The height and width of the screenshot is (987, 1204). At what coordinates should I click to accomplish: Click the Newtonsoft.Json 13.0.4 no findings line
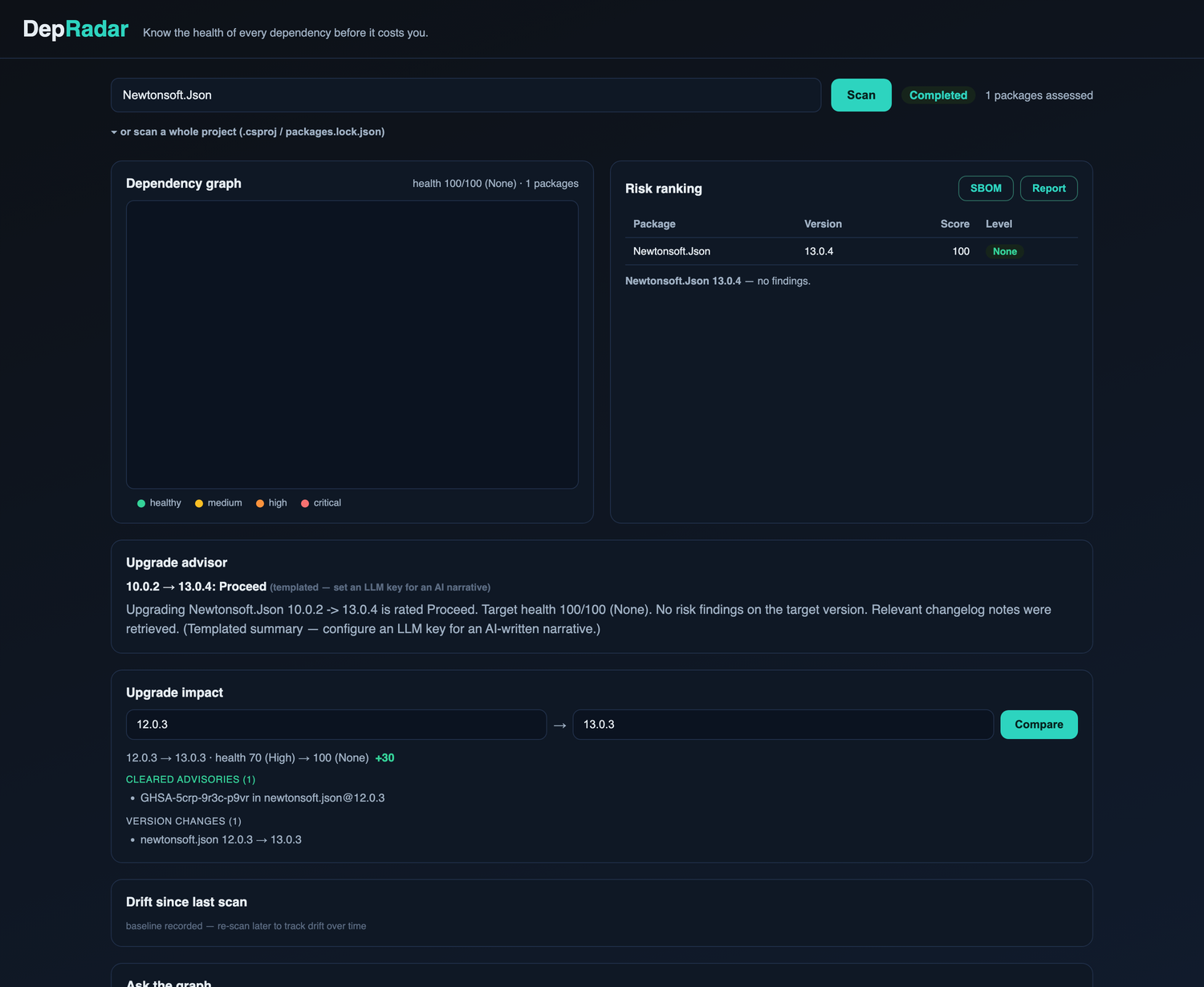tap(718, 281)
